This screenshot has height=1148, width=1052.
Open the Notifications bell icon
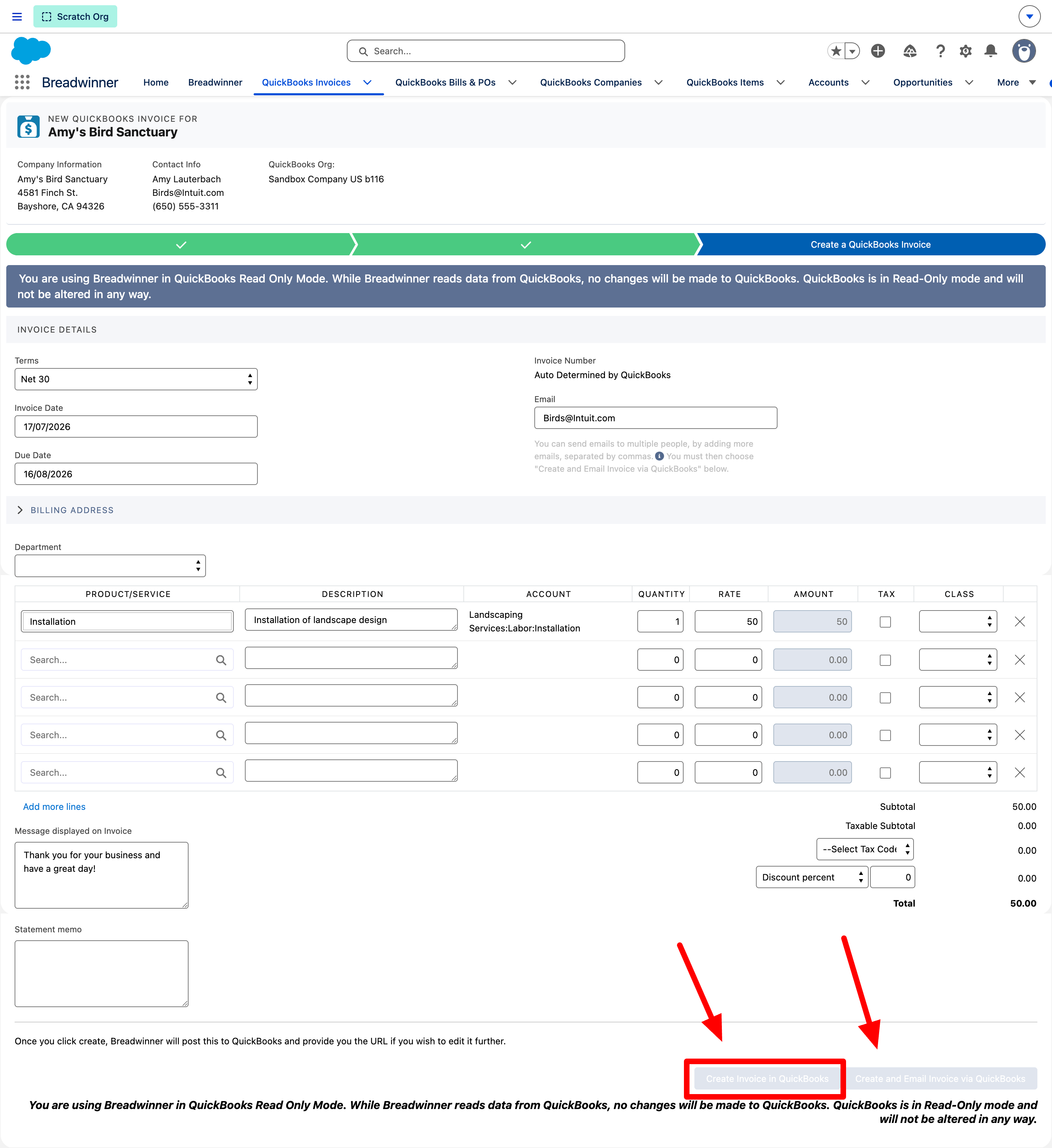(990, 51)
